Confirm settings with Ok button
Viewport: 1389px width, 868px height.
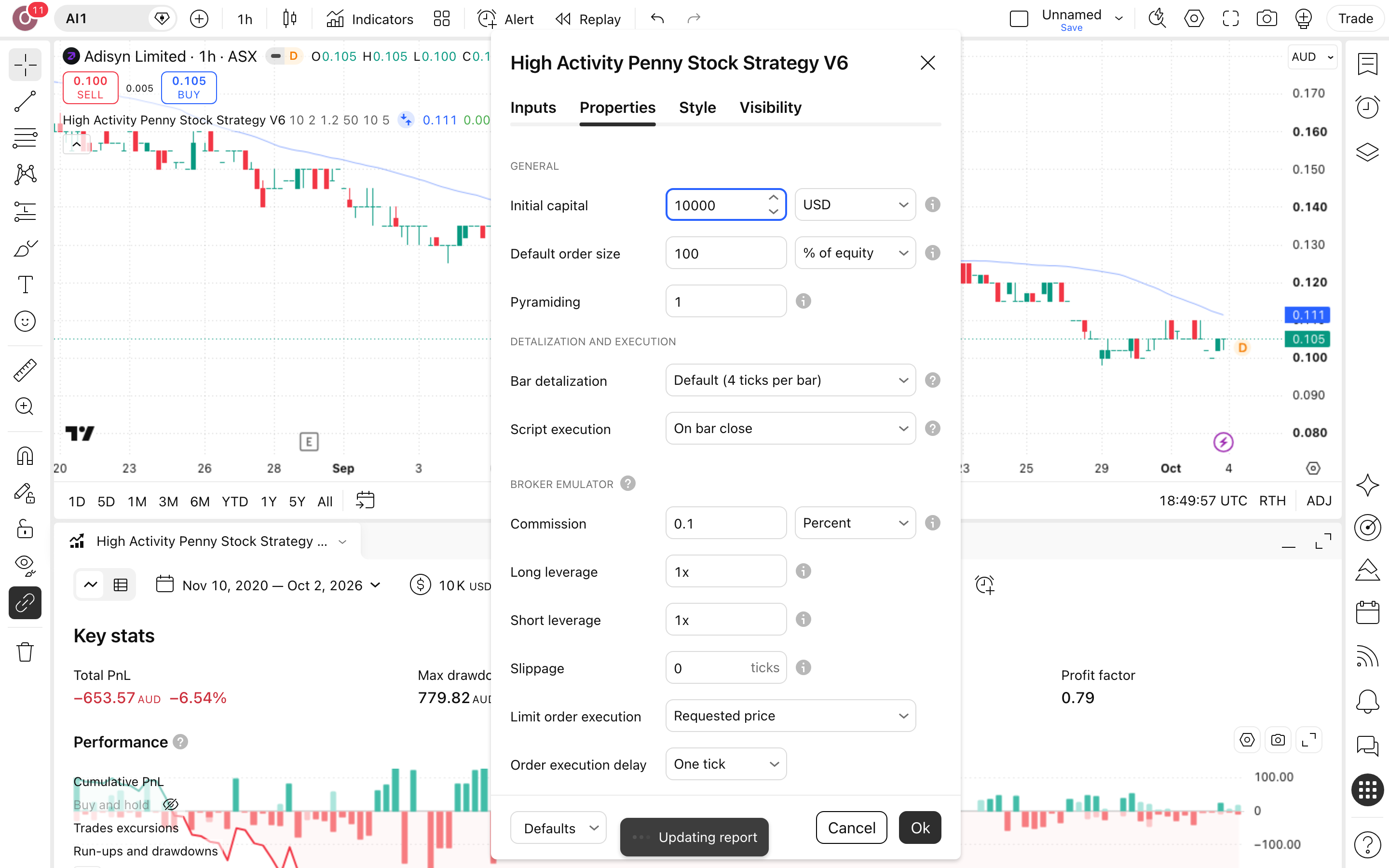coord(920,827)
